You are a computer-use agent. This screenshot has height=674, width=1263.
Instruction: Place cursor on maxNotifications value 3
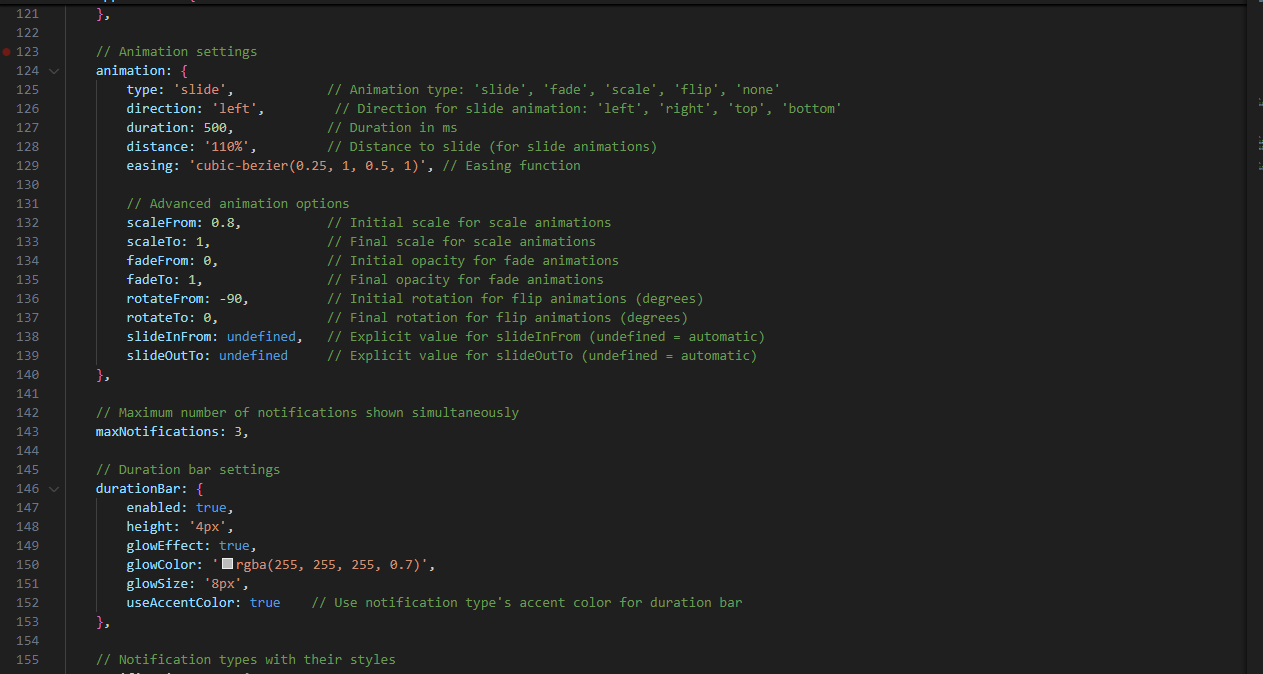point(237,432)
